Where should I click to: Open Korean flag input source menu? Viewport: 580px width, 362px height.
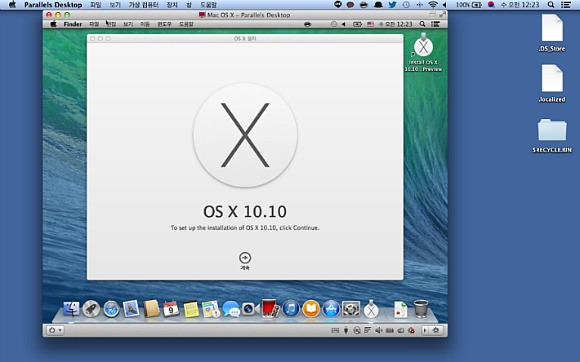[491, 5]
